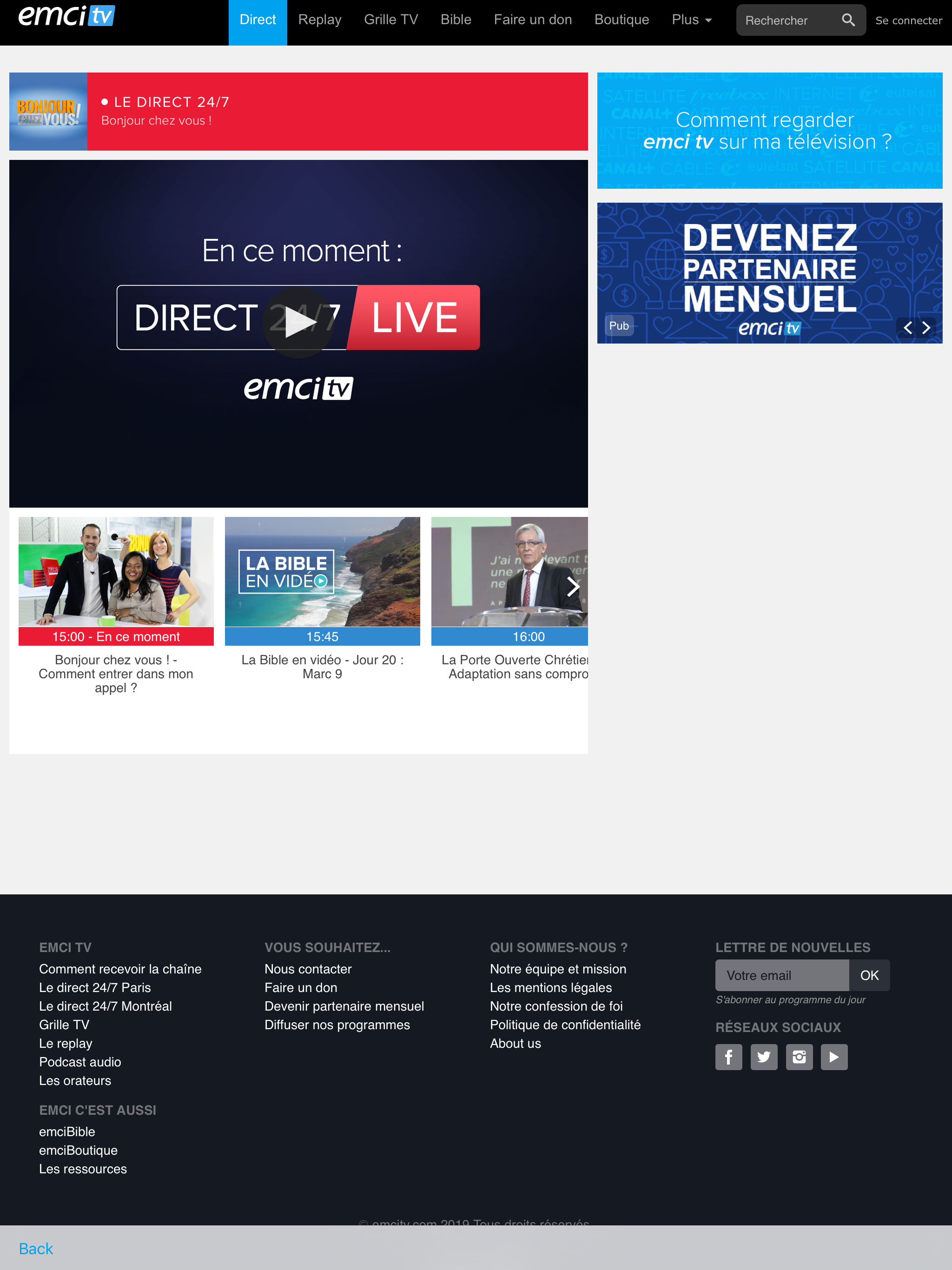
Task: Open Le replay footer link
Action: [x=66, y=1043]
